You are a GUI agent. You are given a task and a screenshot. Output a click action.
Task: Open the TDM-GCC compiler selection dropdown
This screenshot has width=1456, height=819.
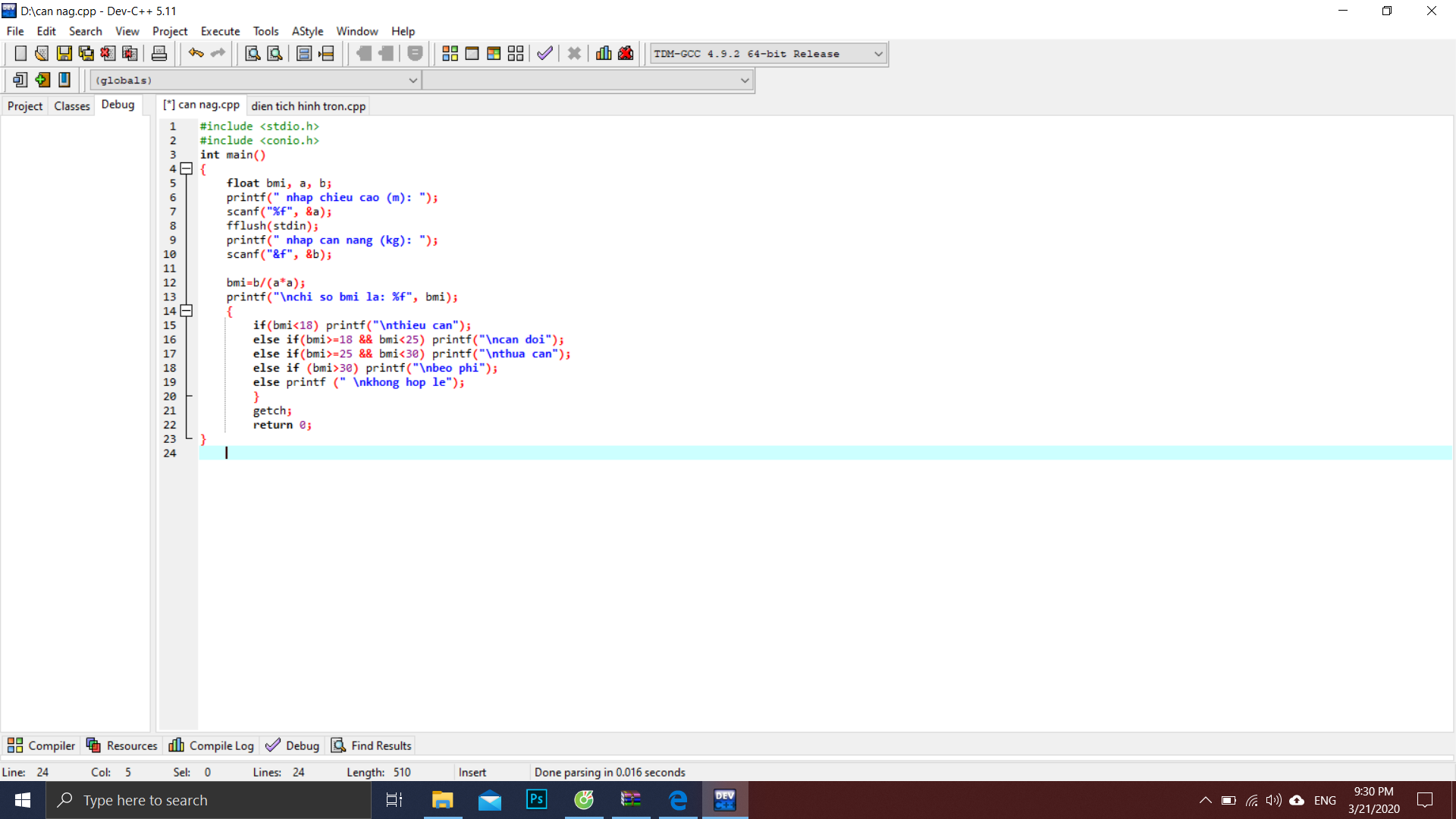[x=877, y=54]
